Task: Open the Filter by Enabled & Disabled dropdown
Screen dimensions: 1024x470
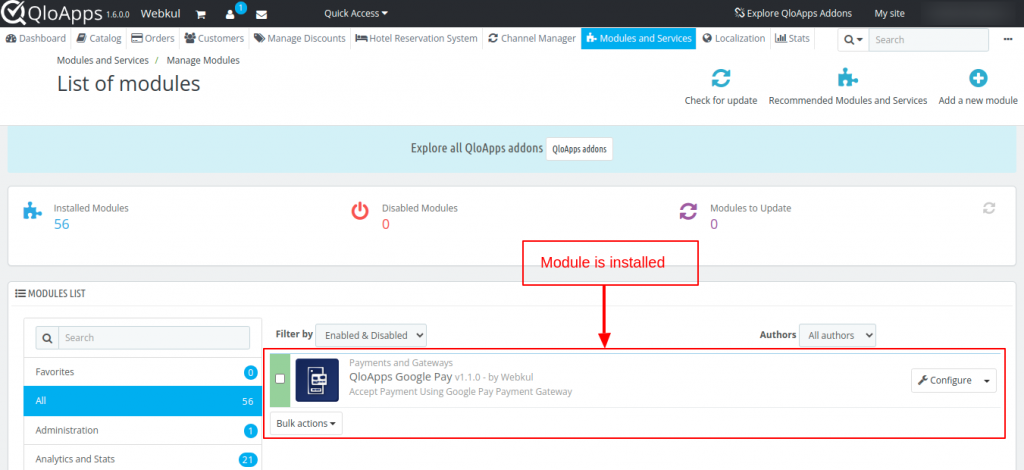Action: 371,335
